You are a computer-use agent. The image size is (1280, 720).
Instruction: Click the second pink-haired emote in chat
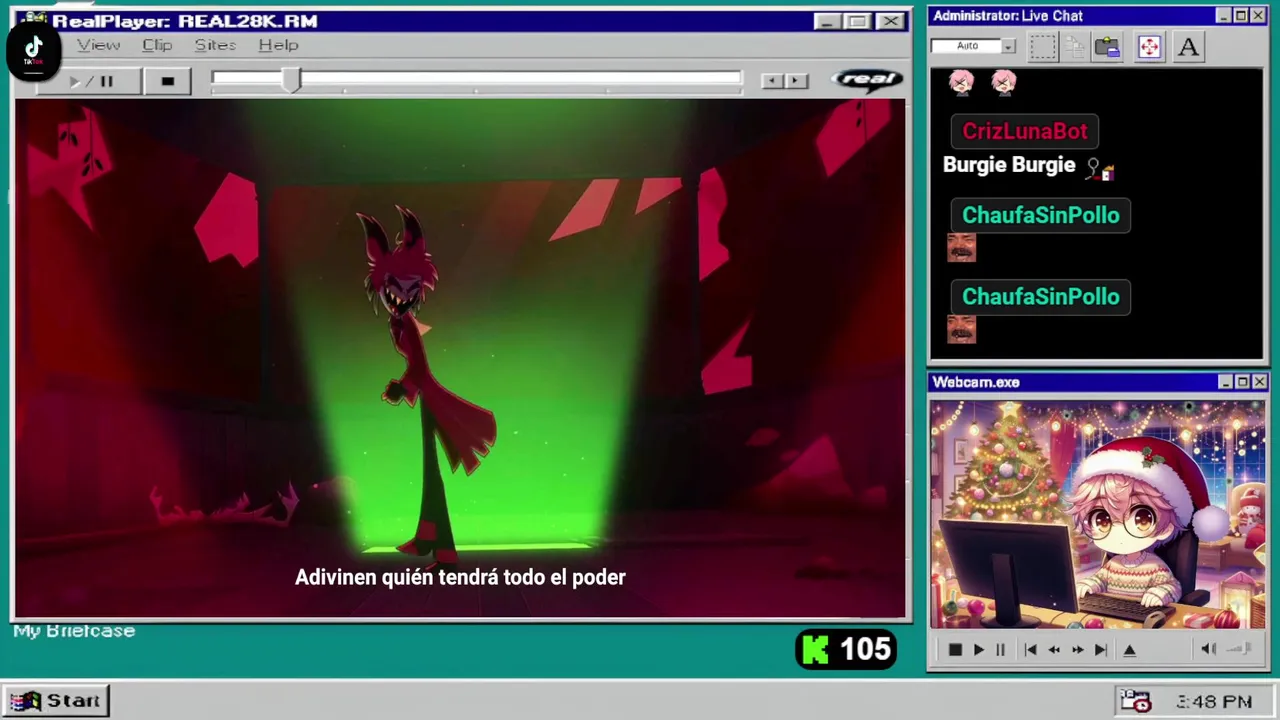[1003, 83]
